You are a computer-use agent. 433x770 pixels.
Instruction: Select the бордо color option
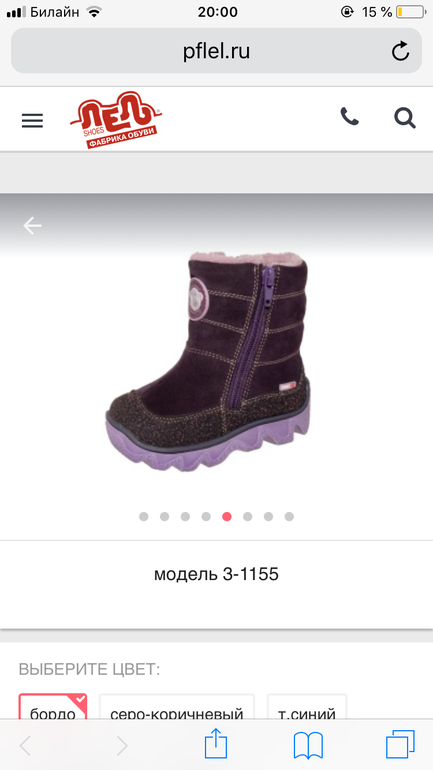tap(53, 707)
